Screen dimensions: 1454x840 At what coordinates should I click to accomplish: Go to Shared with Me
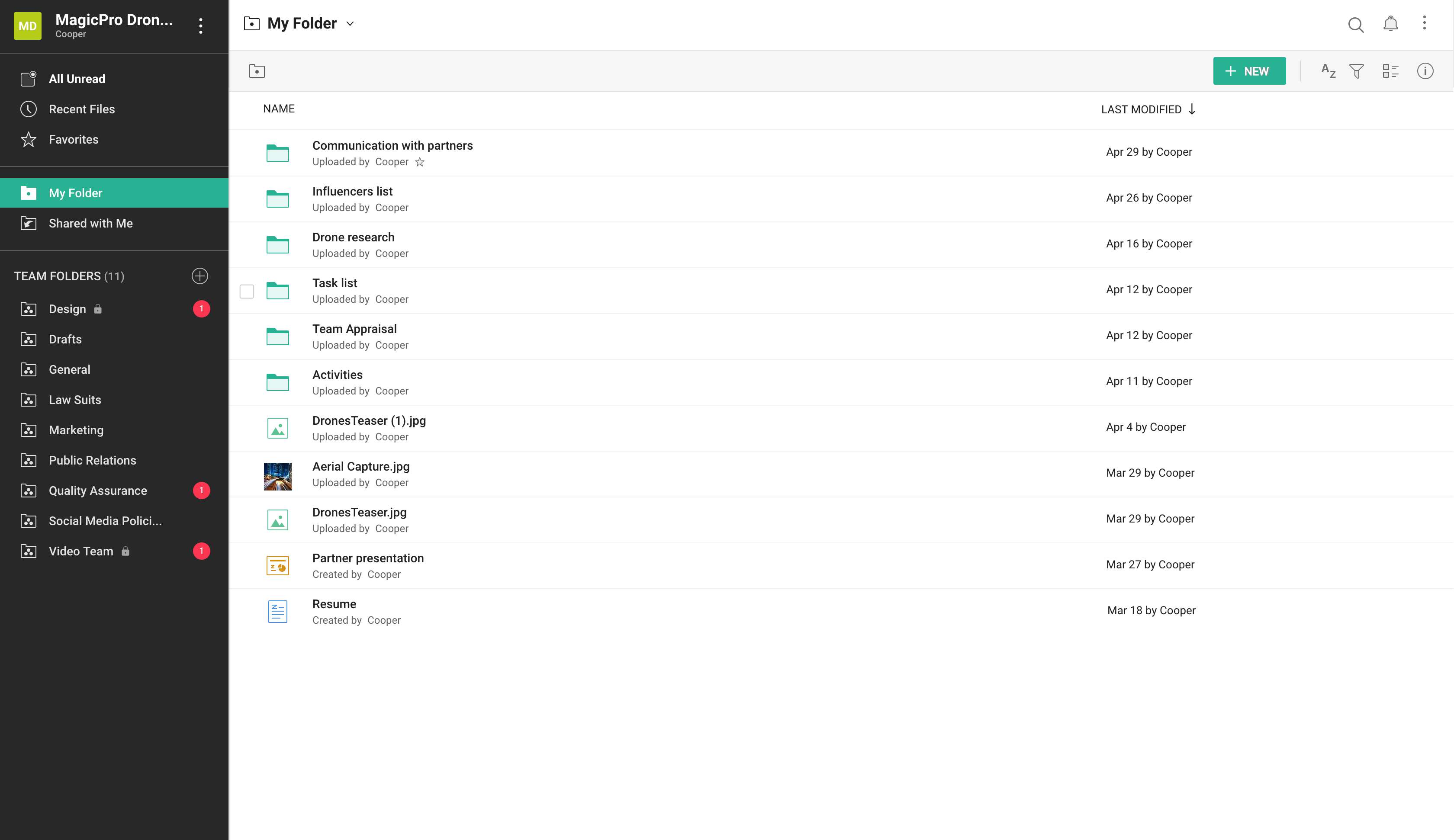click(x=90, y=223)
